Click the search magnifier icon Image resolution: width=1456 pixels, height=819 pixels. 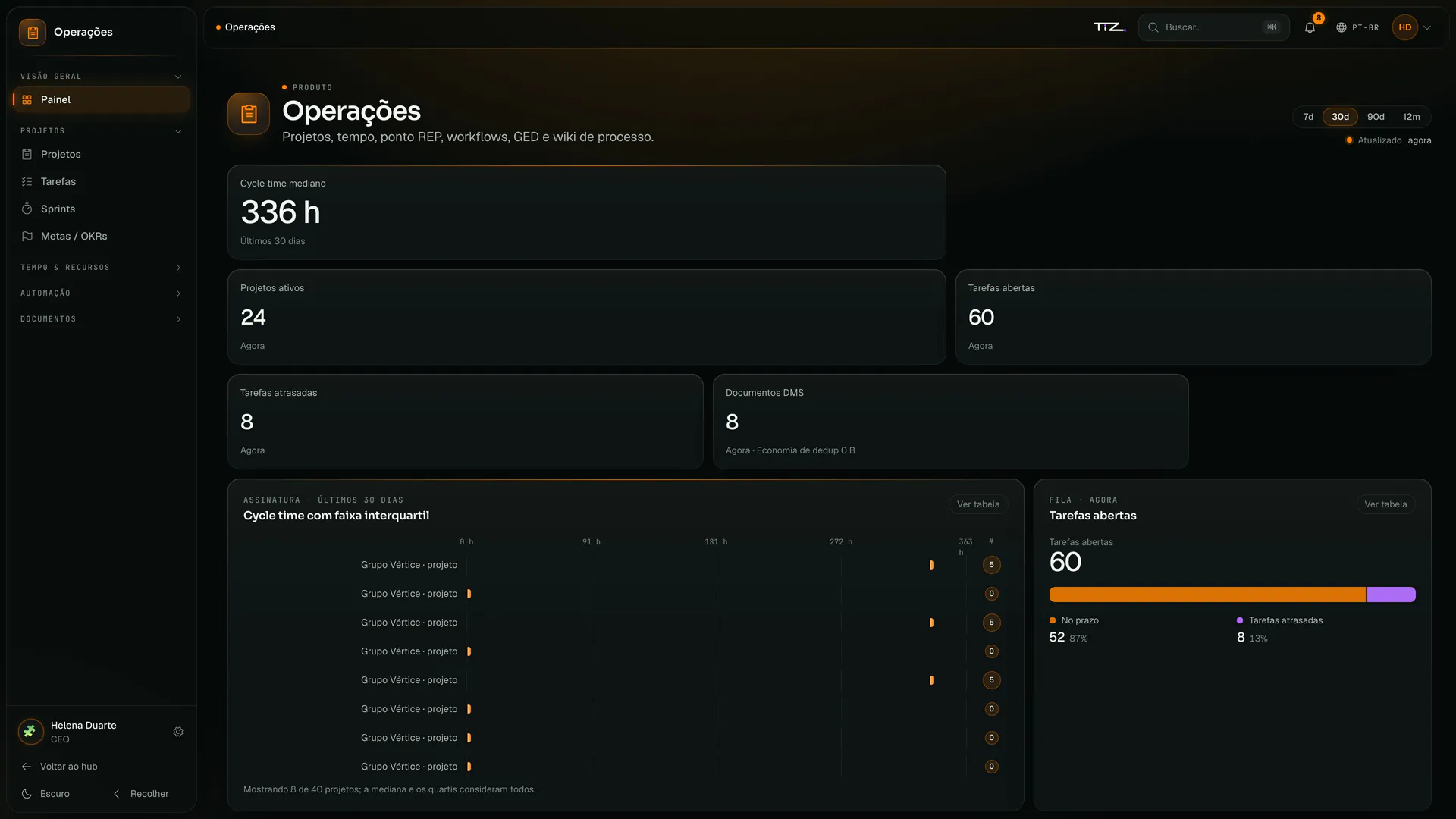(1153, 27)
